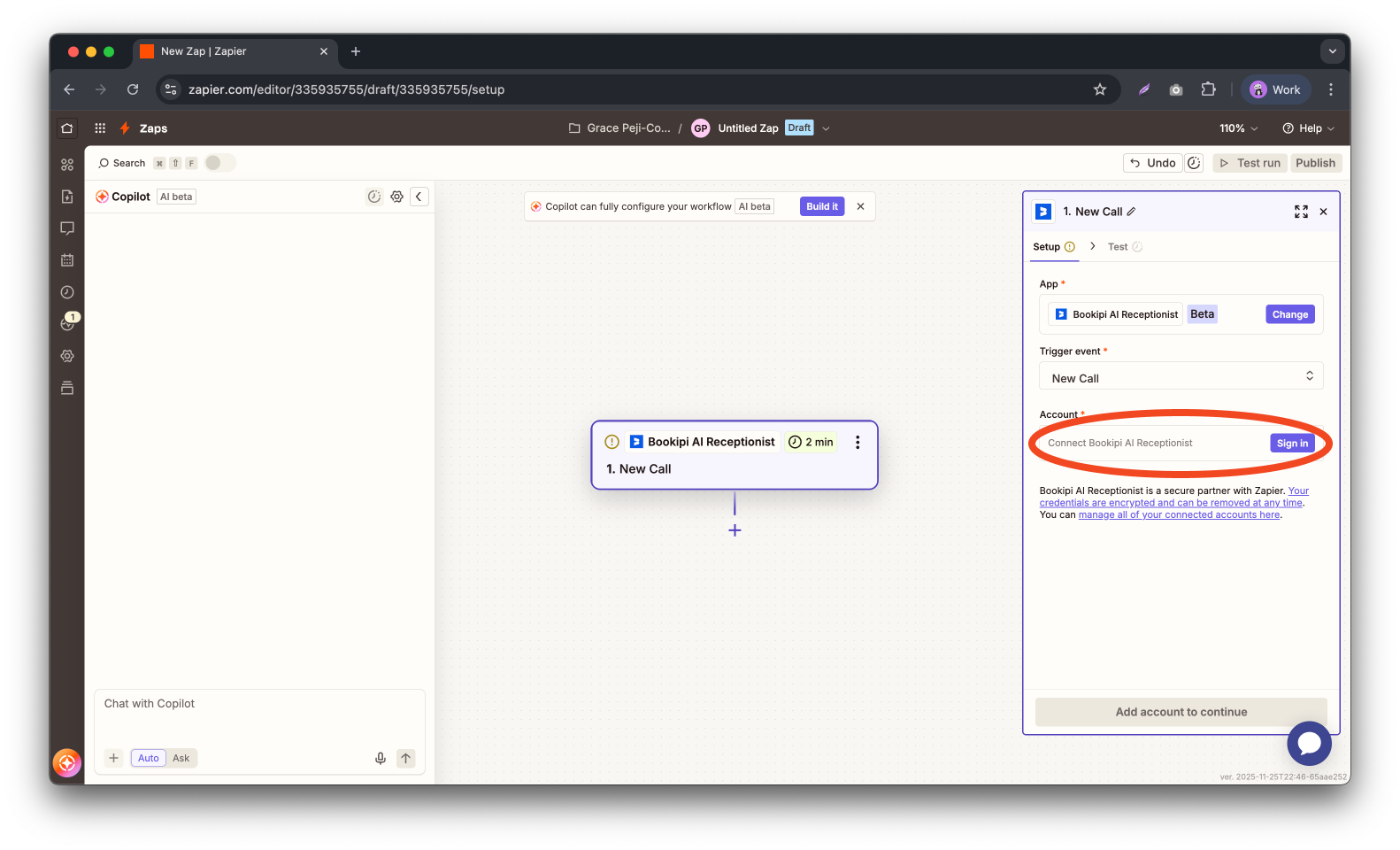
Task: Click the Search button in the editor toolbar
Action: (x=122, y=163)
